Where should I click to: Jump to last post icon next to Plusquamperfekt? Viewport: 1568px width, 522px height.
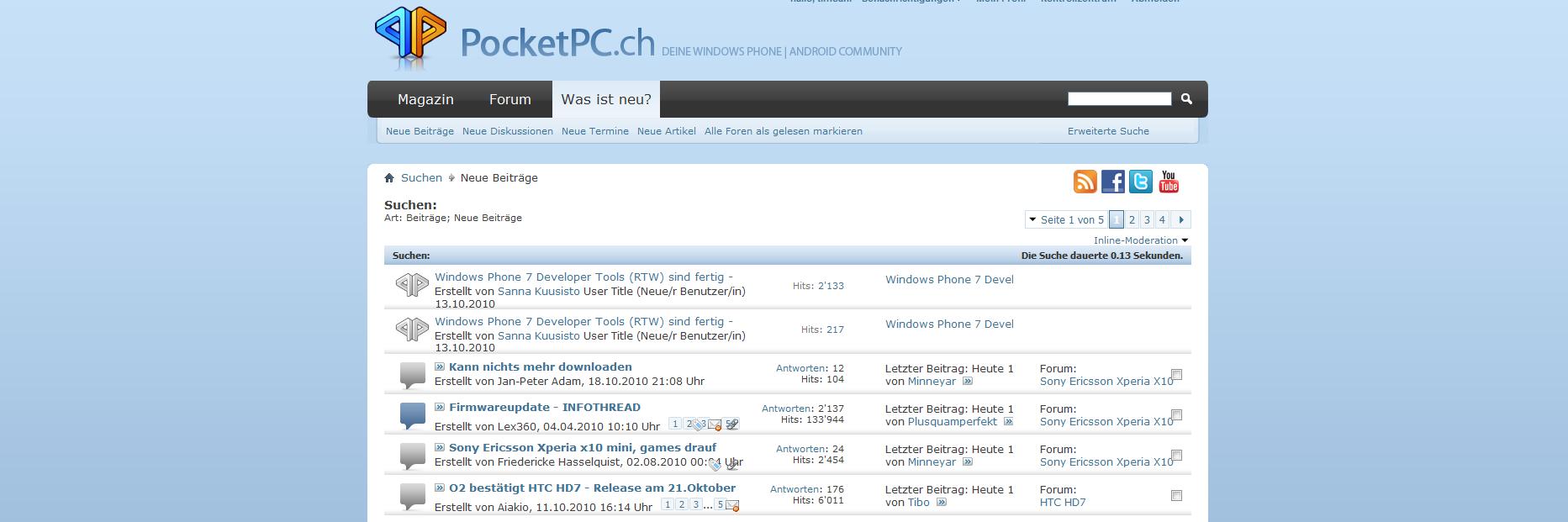pos(1008,422)
